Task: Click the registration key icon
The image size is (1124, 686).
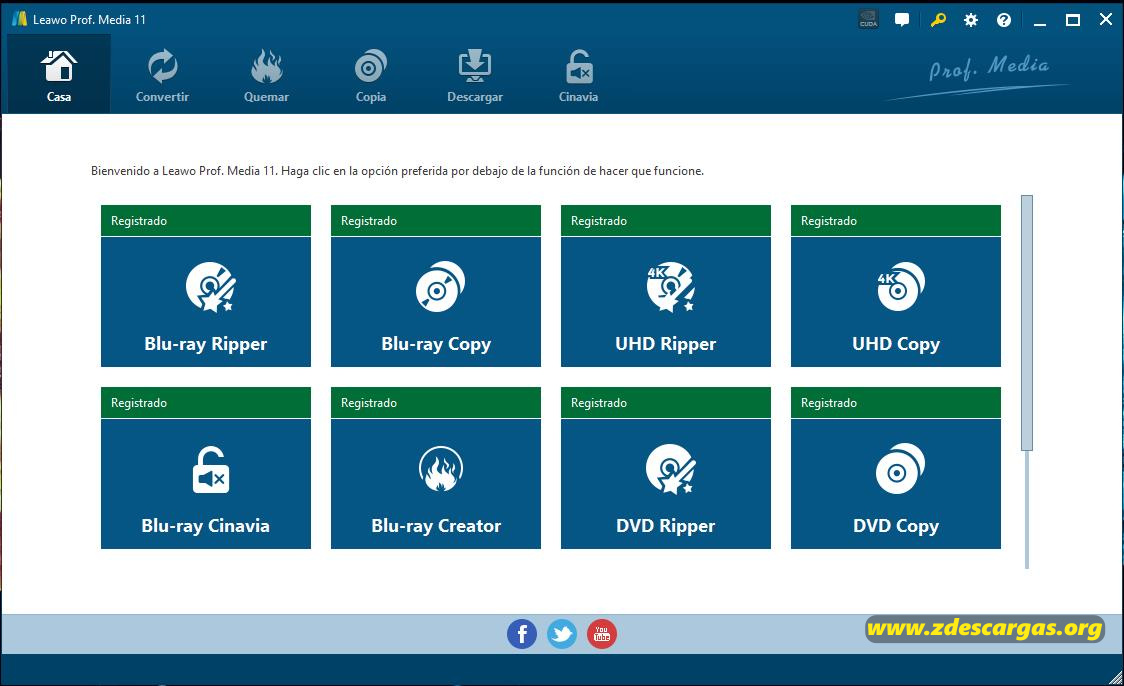Action: [x=938, y=20]
